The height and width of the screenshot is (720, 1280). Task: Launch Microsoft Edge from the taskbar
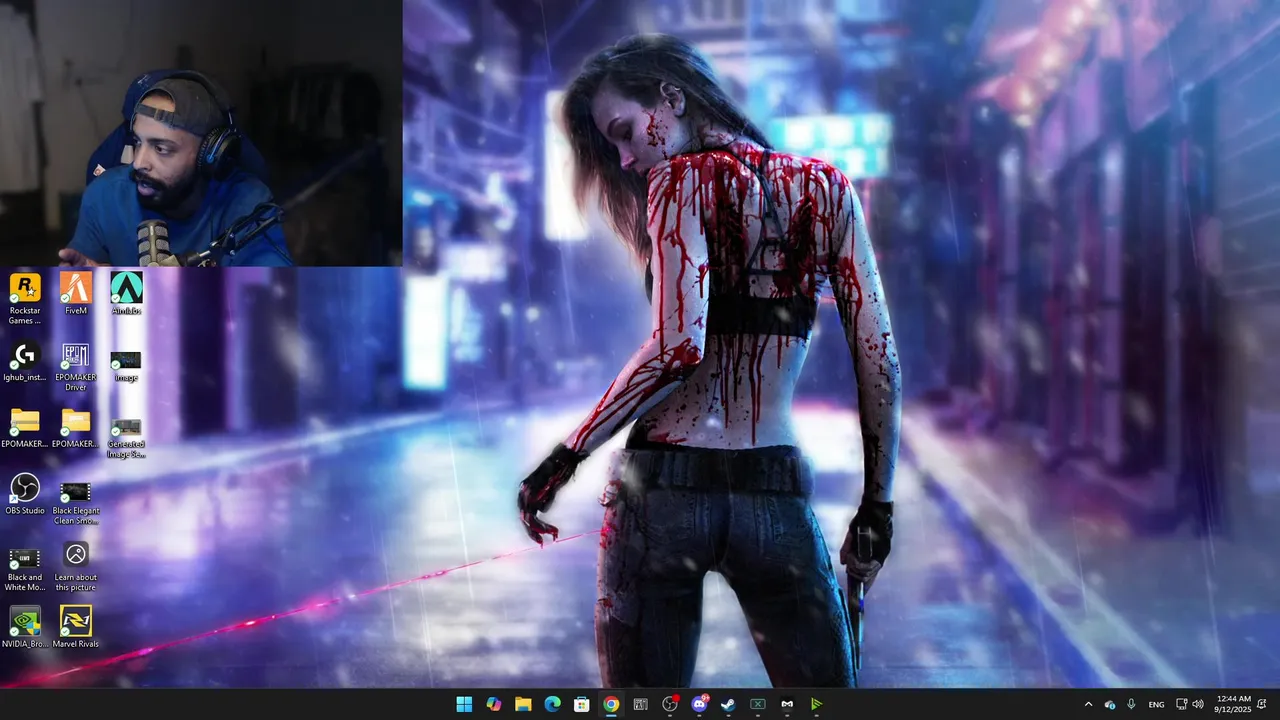pos(552,704)
